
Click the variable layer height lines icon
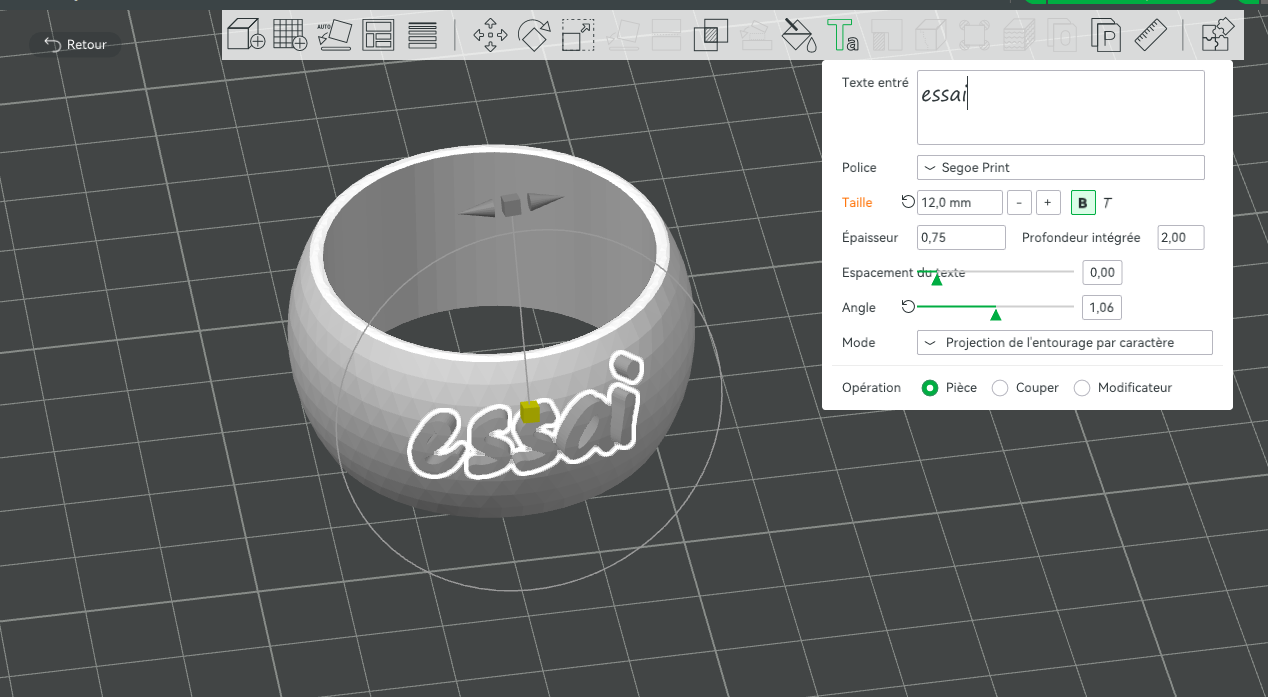point(422,35)
